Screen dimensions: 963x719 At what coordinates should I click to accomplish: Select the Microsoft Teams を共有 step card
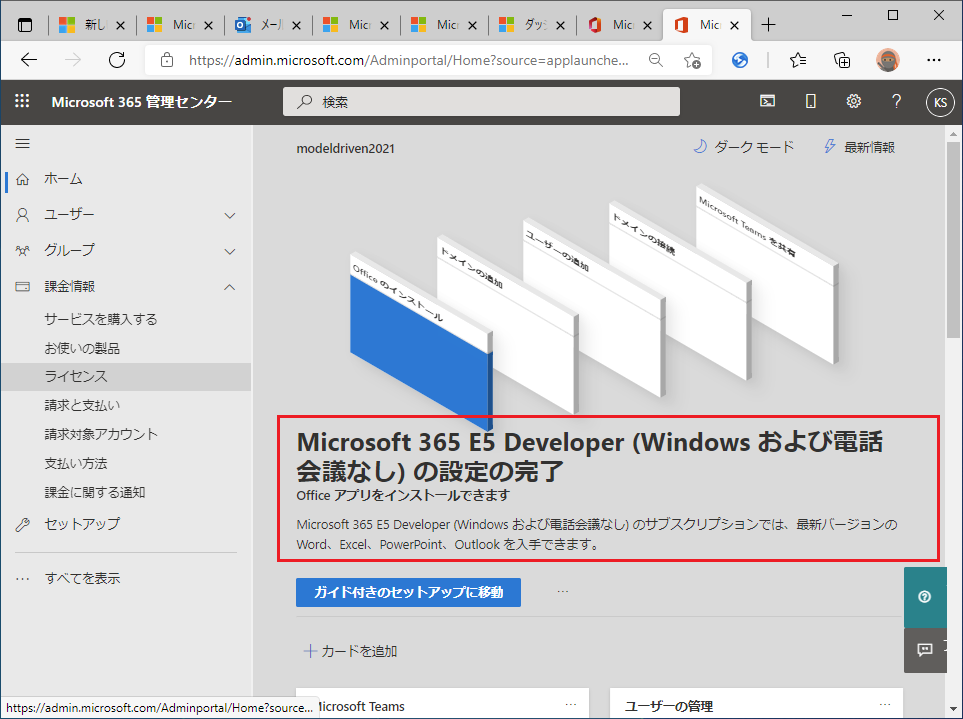pyautogui.click(x=768, y=273)
